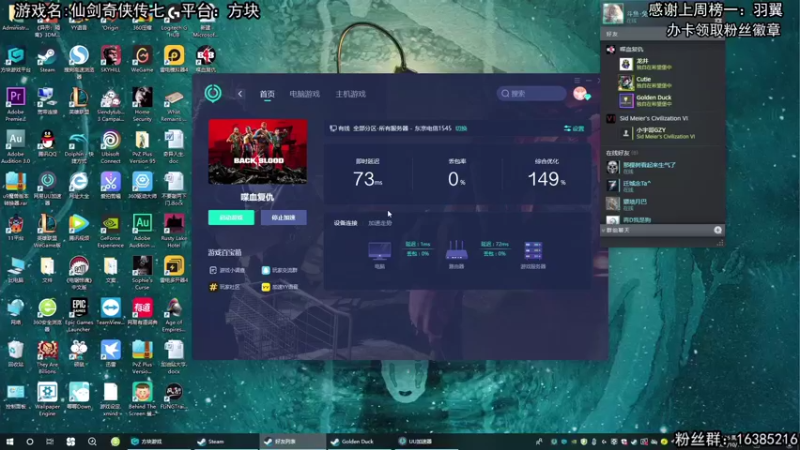
Task: Click the 73 ms instant latency value
Action: pyautogui.click(x=367, y=179)
